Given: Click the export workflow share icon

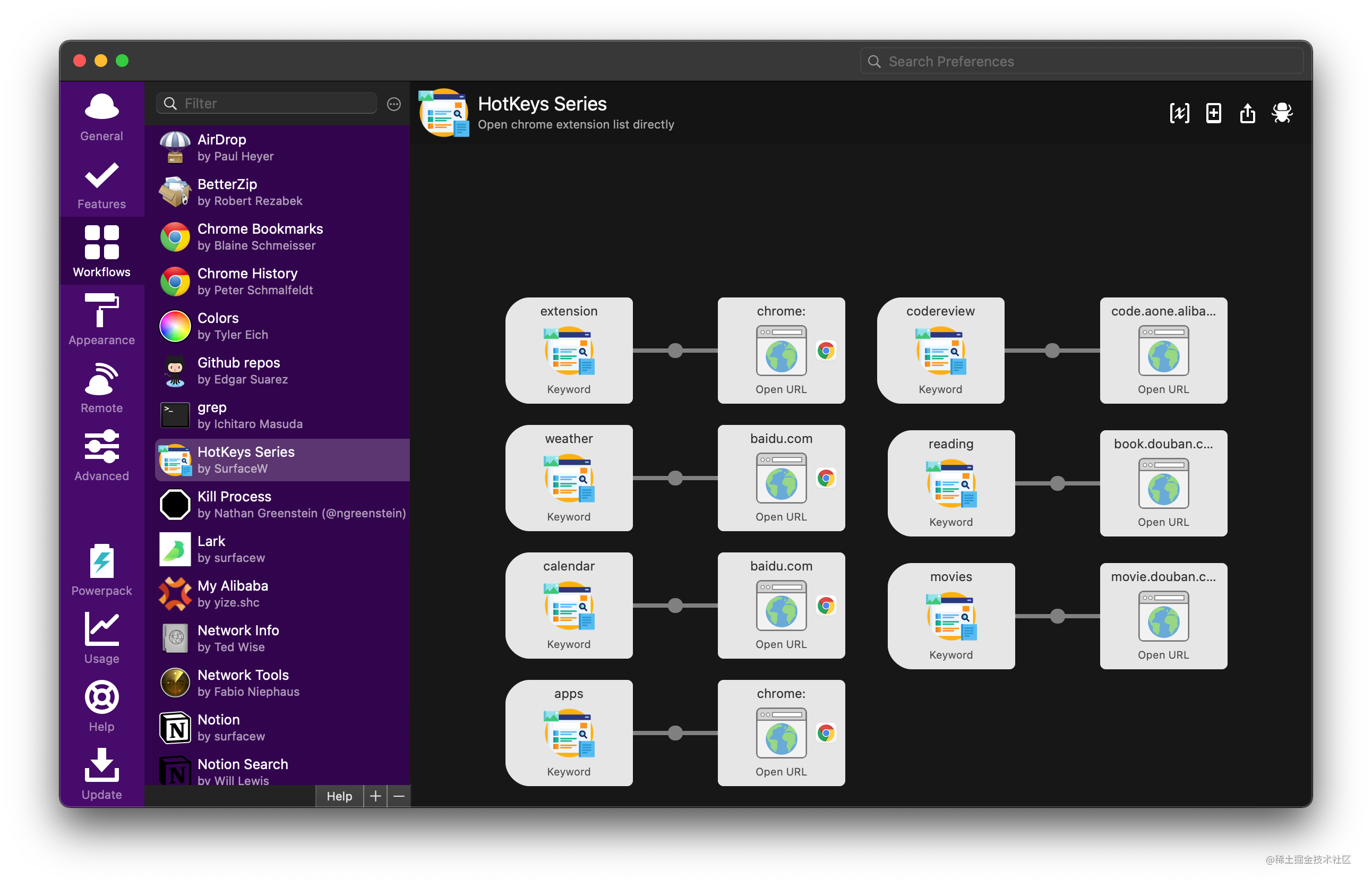Looking at the screenshot, I should (x=1247, y=113).
